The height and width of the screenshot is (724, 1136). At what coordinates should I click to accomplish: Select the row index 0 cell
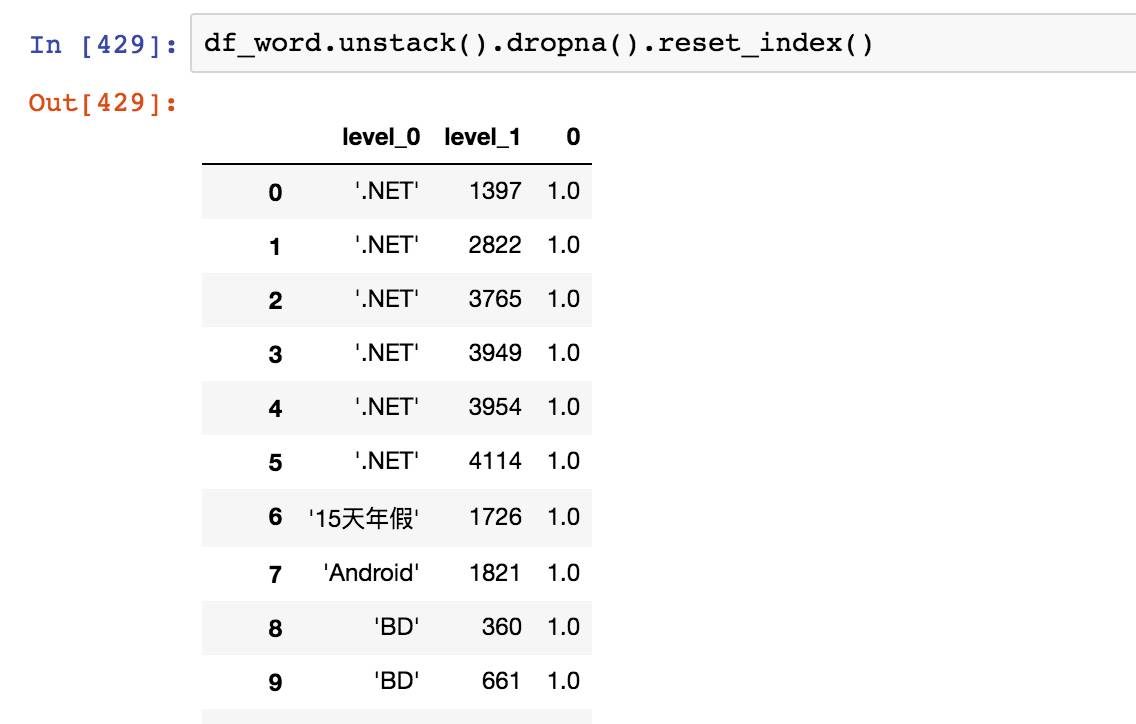275,192
